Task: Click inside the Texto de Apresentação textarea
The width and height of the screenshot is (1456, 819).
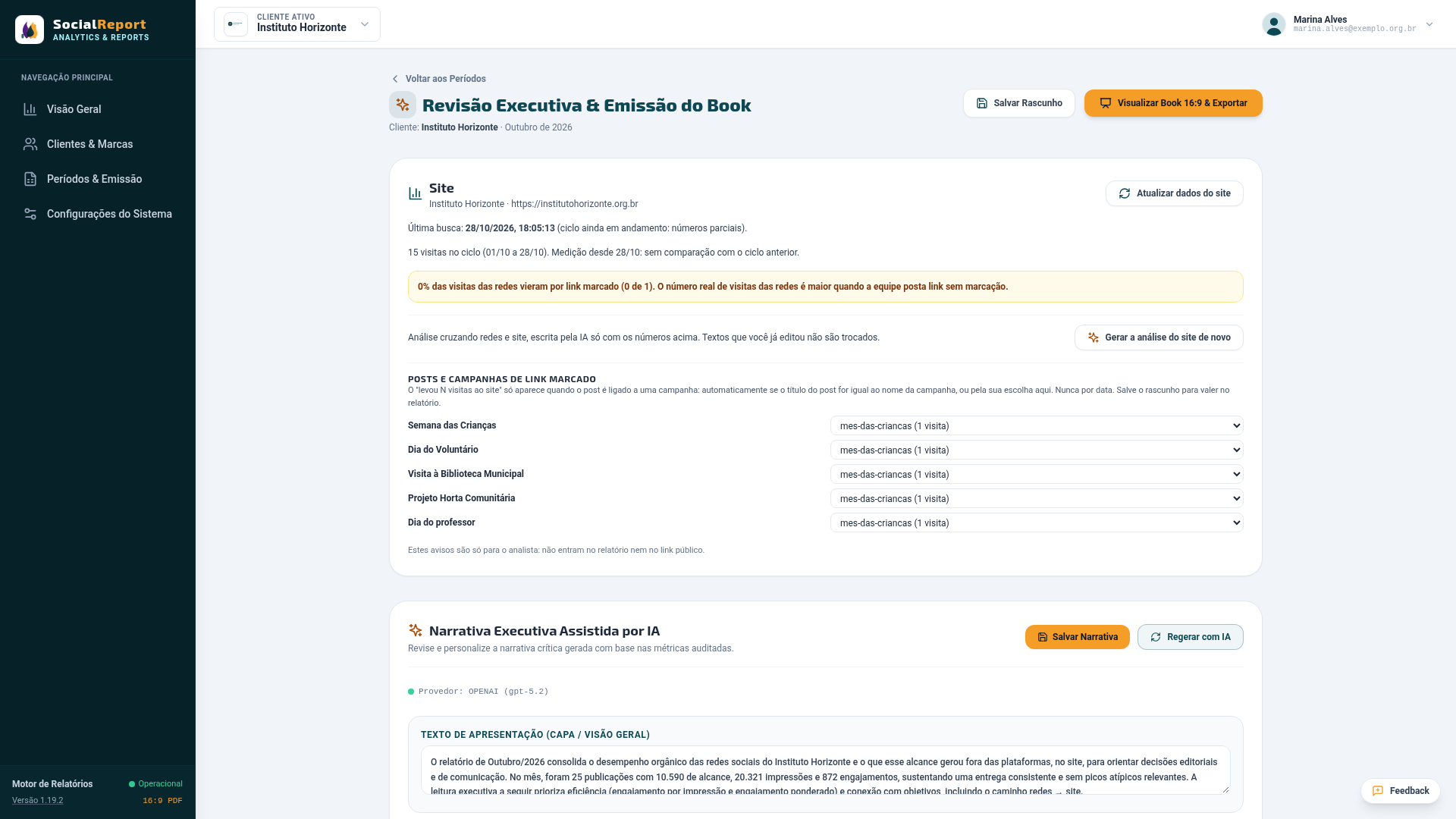Action: pyautogui.click(x=825, y=770)
